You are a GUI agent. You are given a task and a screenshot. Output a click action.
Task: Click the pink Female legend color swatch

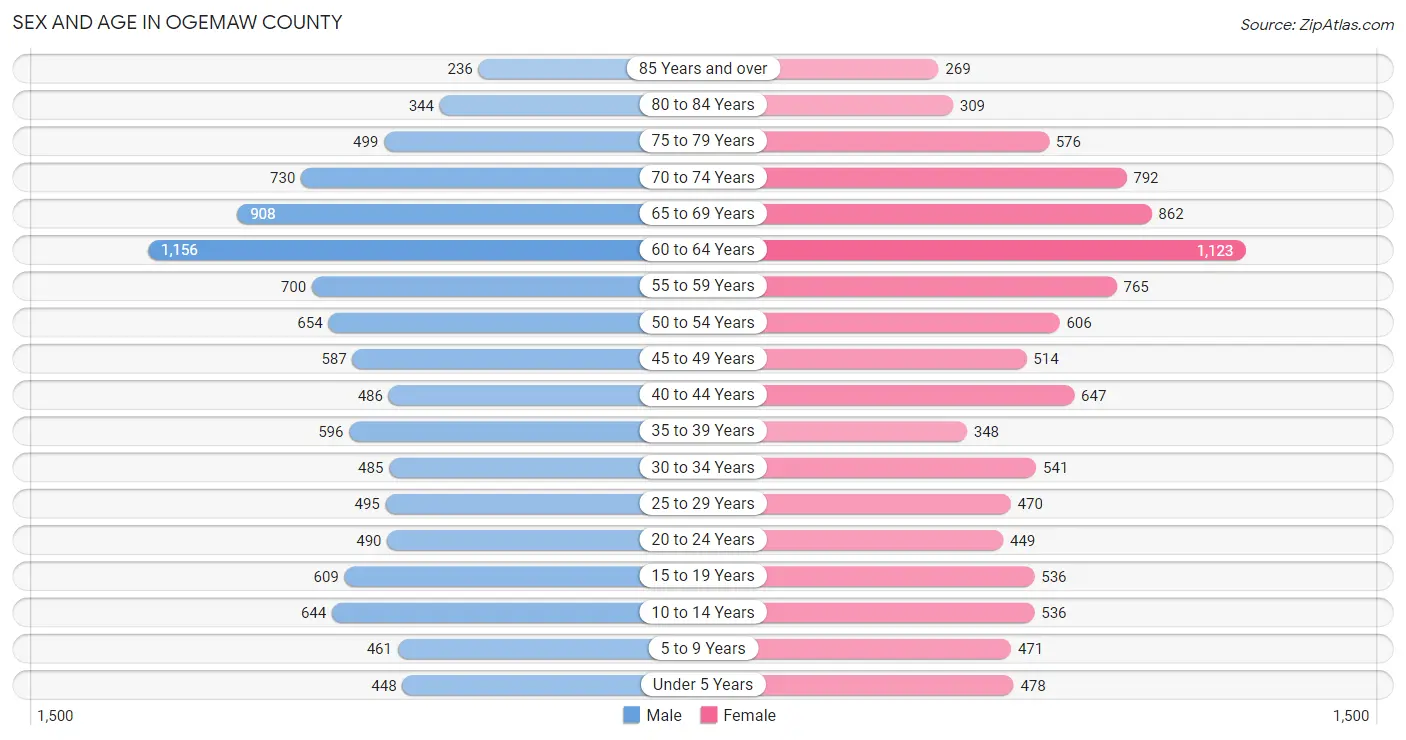(x=709, y=715)
